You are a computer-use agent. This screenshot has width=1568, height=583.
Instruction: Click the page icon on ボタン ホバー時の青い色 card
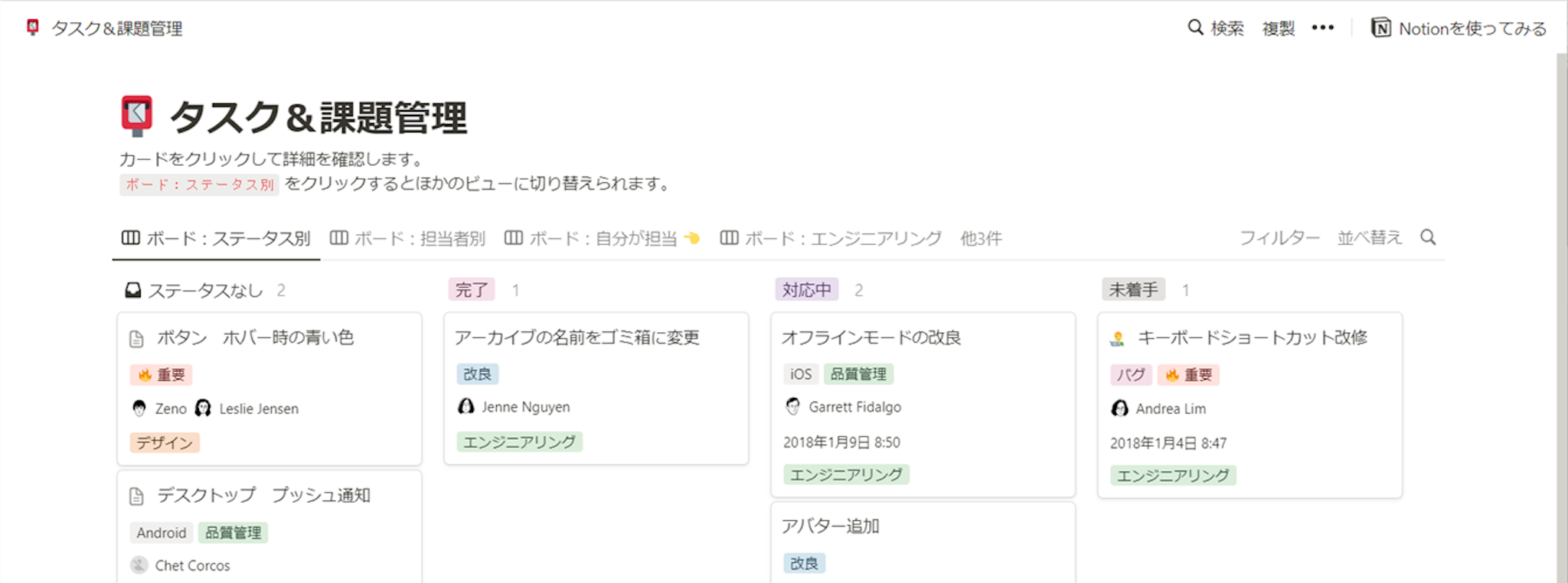(x=137, y=339)
